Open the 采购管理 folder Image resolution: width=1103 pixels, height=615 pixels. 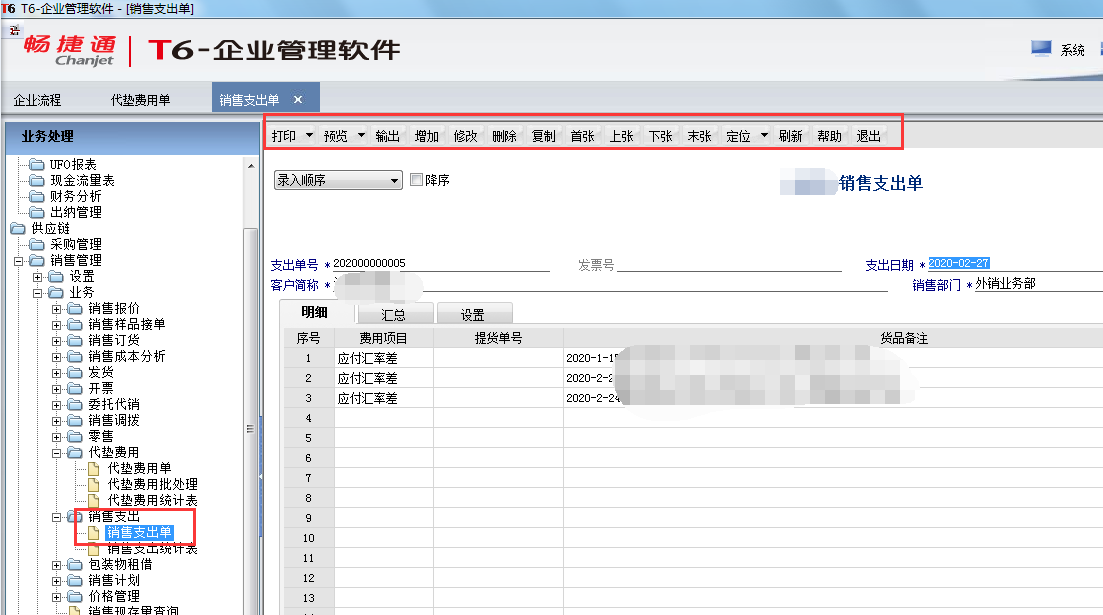pos(75,244)
